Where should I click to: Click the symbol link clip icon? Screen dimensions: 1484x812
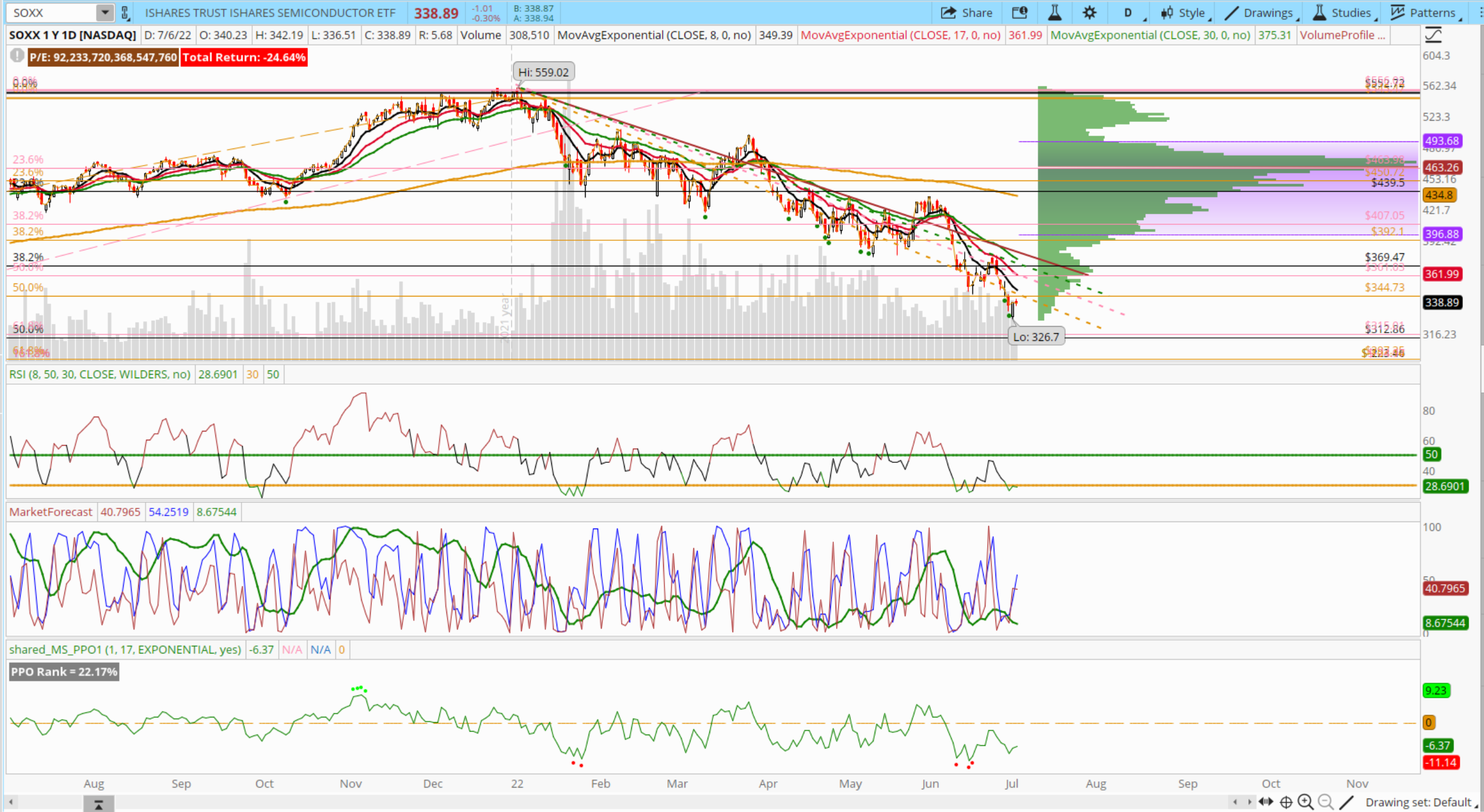click(x=125, y=12)
